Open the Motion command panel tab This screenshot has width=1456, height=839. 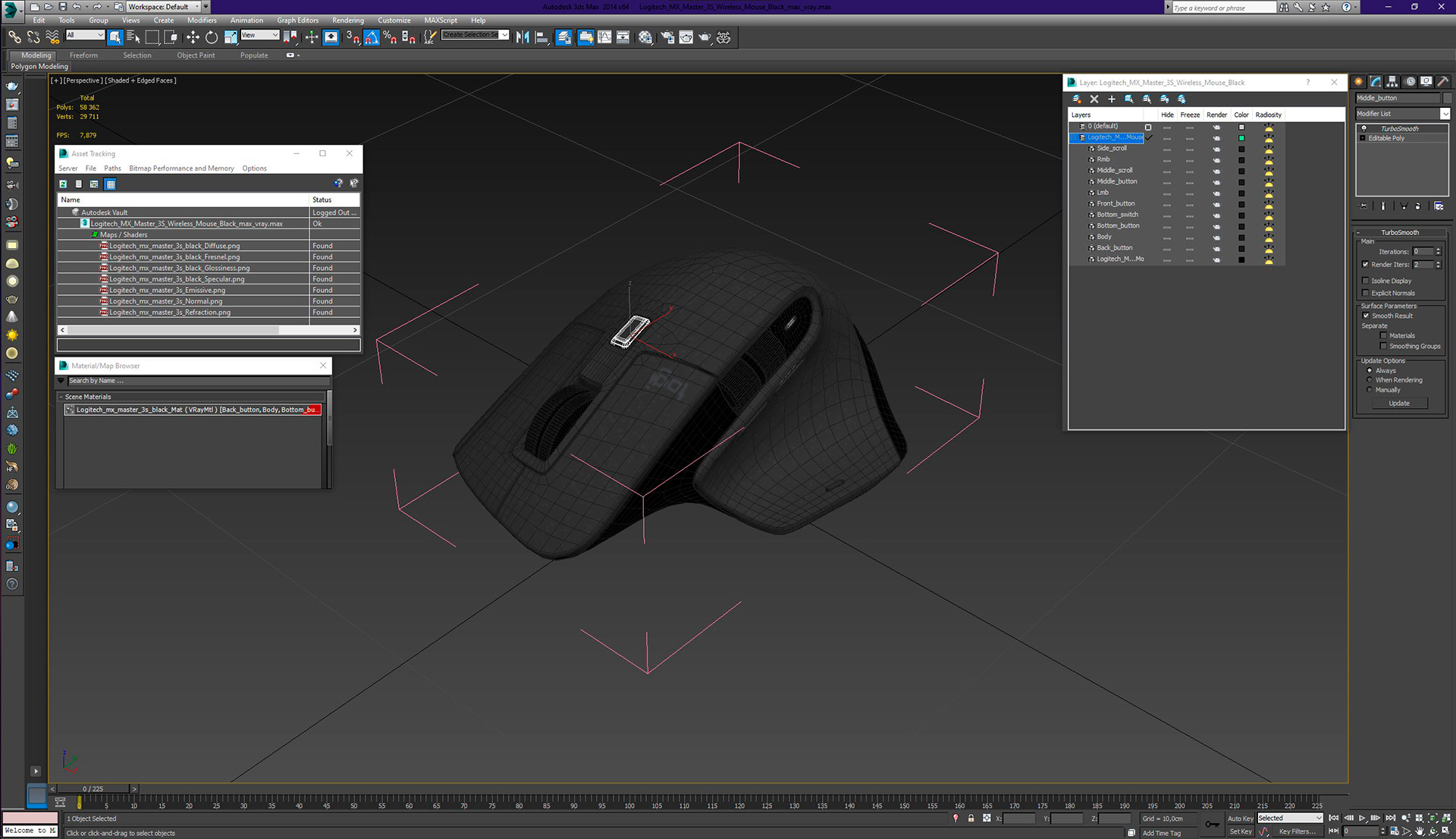[1410, 82]
